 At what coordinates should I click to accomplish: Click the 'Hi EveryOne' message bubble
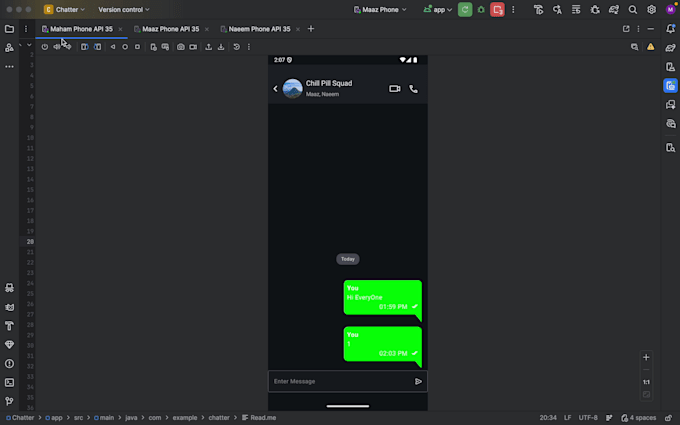tap(382, 300)
